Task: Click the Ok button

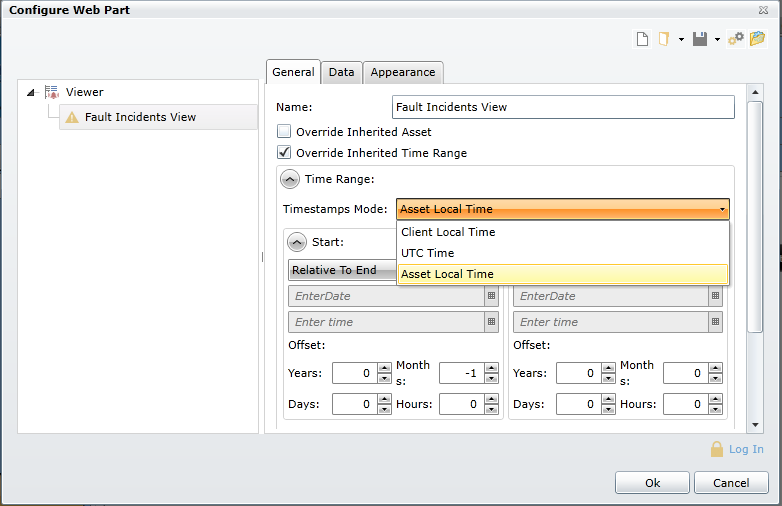Action: pyautogui.click(x=652, y=483)
